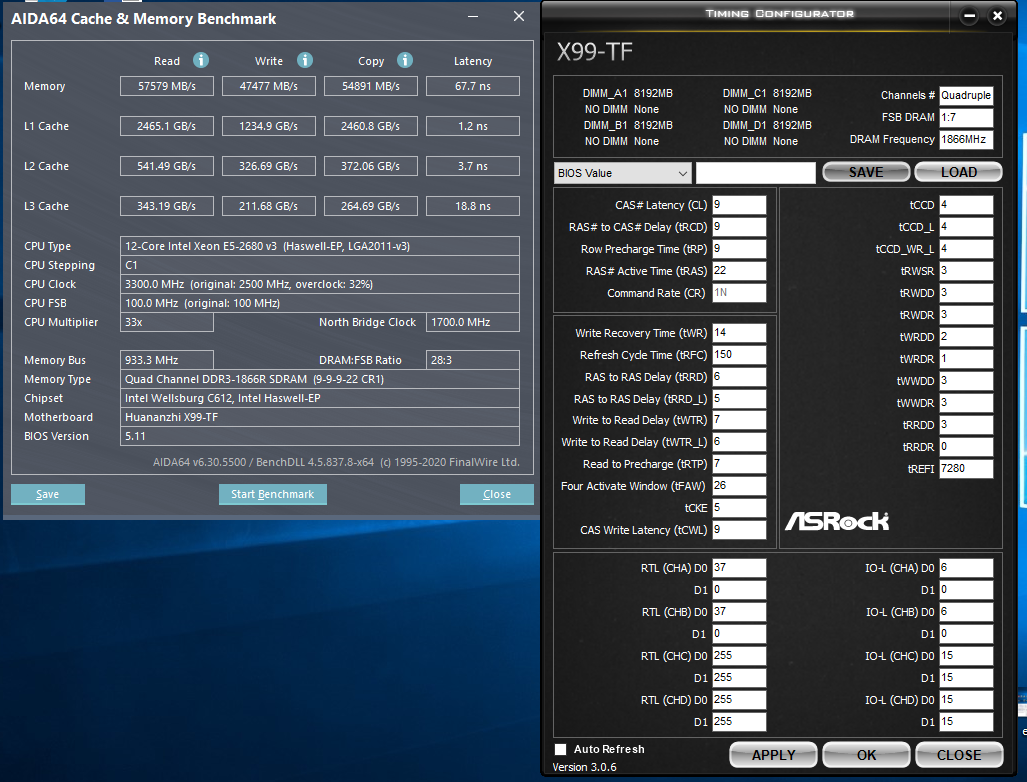The height and width of the screenshot is (782, 1027).
Task: Click the RTL (CHB) D0 field
Action: pyautogui.click(x=739, y=612)
